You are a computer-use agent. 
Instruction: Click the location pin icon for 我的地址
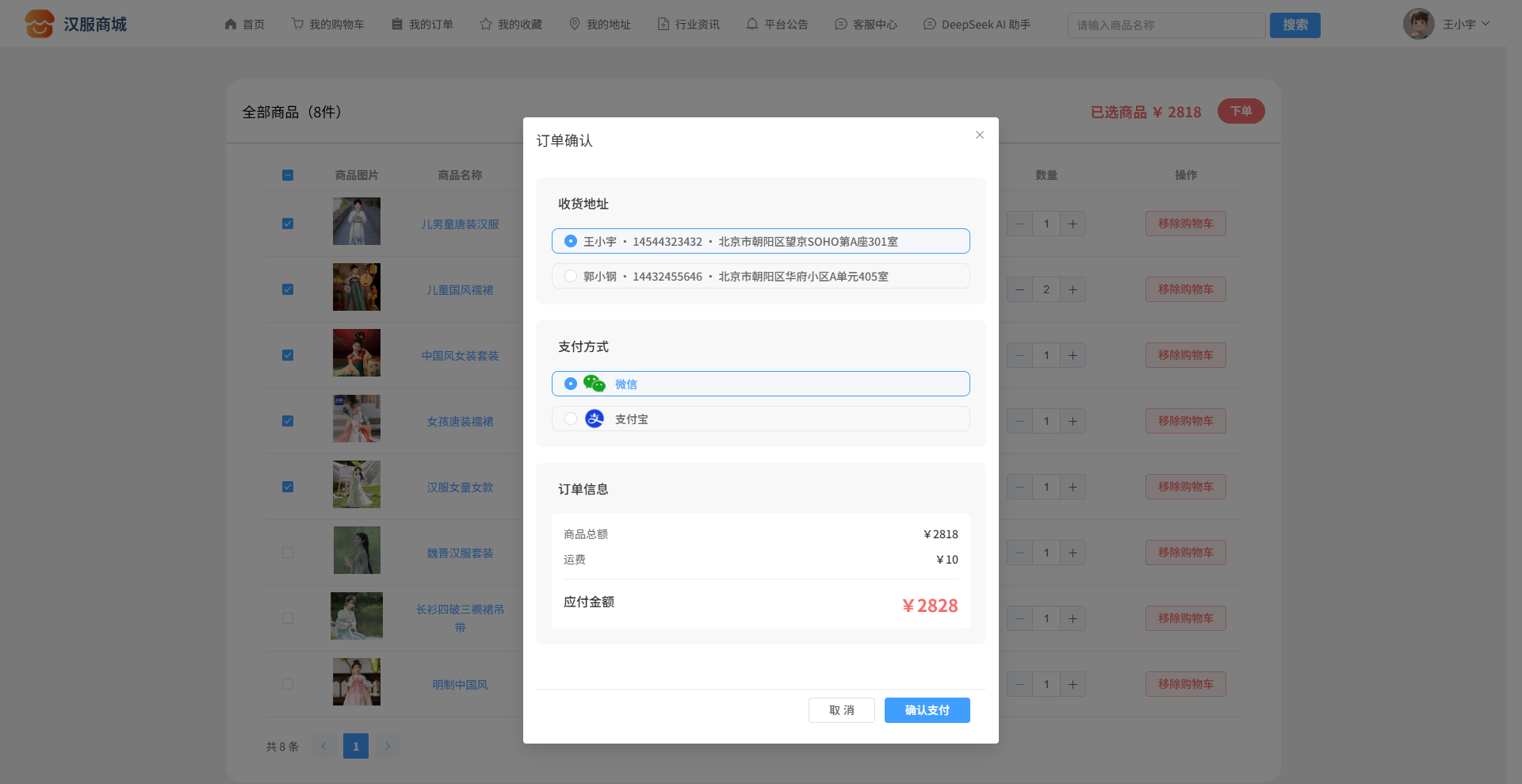coord(575,25)
